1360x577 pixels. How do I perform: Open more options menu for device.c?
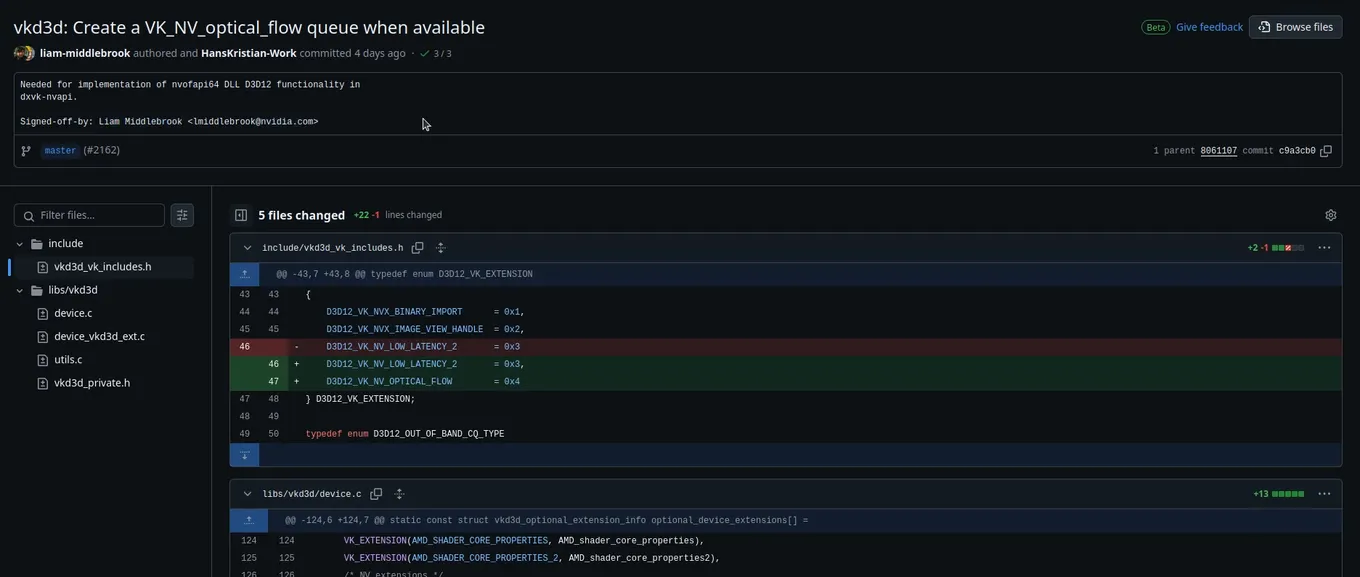click(1324, 494)
